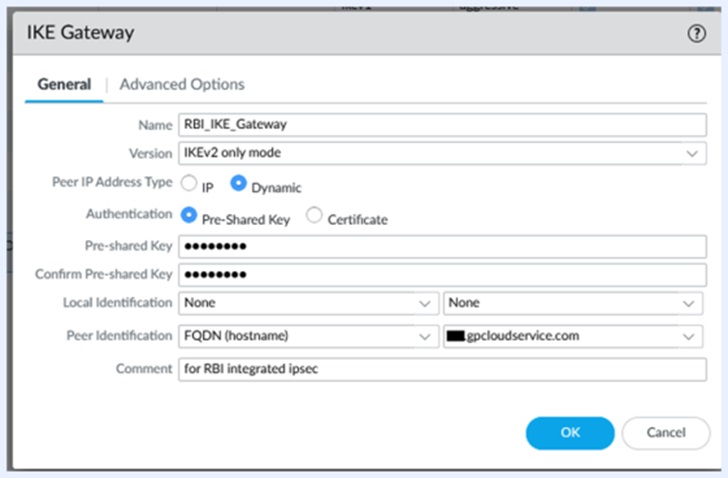728x478 pixels.
Task: Click the Confirm Pre-shared Key field
Action: coord(441,275)
